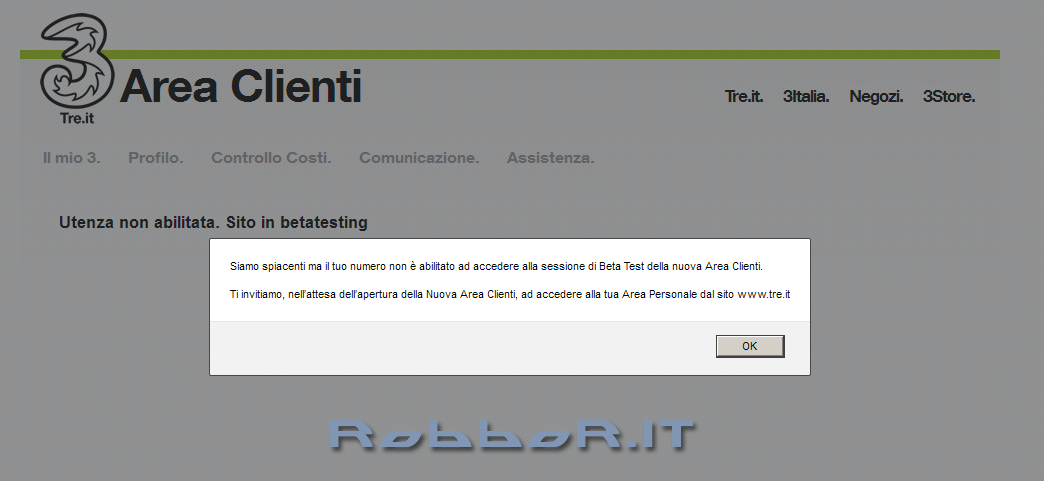Open the 3Italia link

pos(806,97)
